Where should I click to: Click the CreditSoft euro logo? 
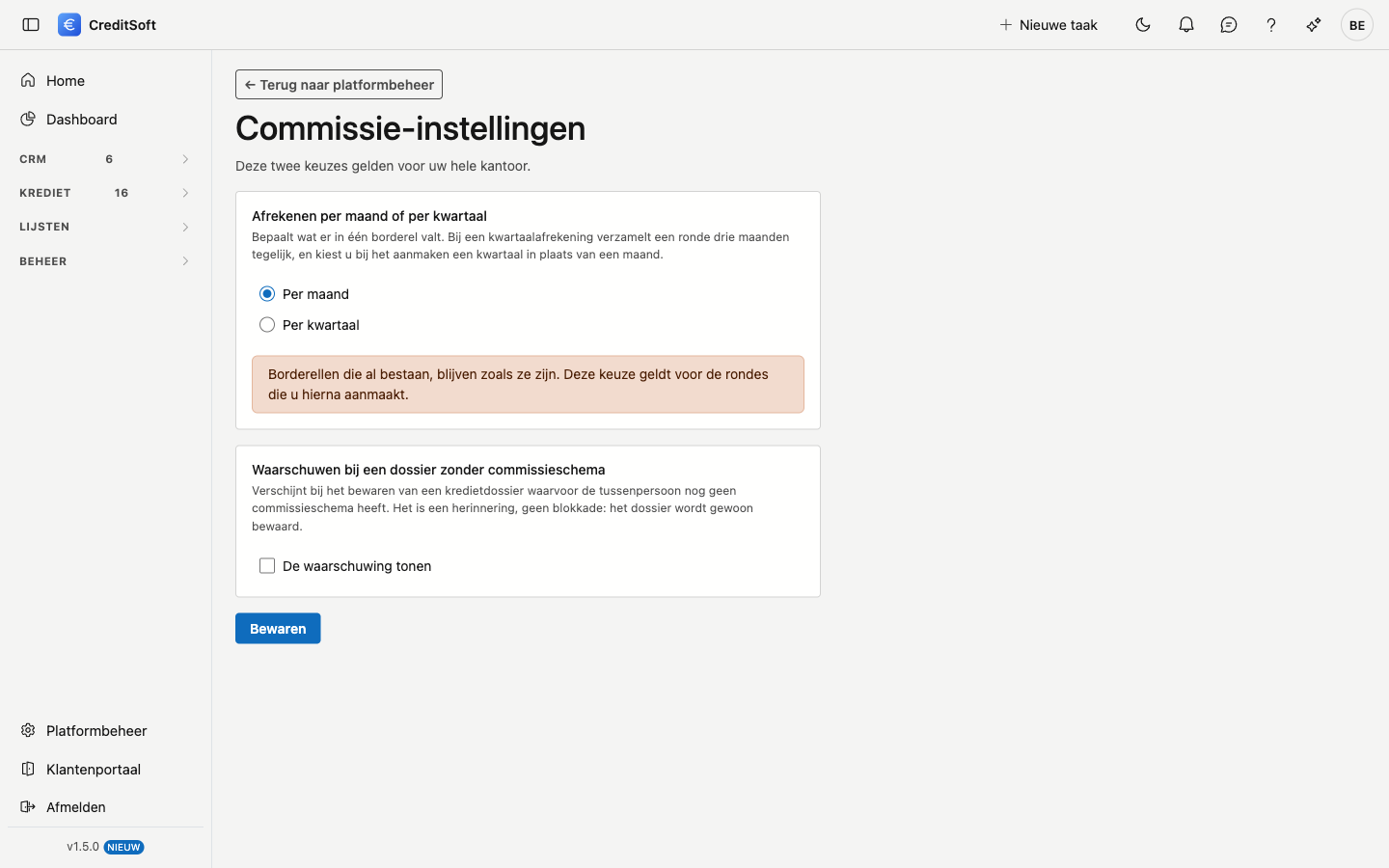(69, 25)
